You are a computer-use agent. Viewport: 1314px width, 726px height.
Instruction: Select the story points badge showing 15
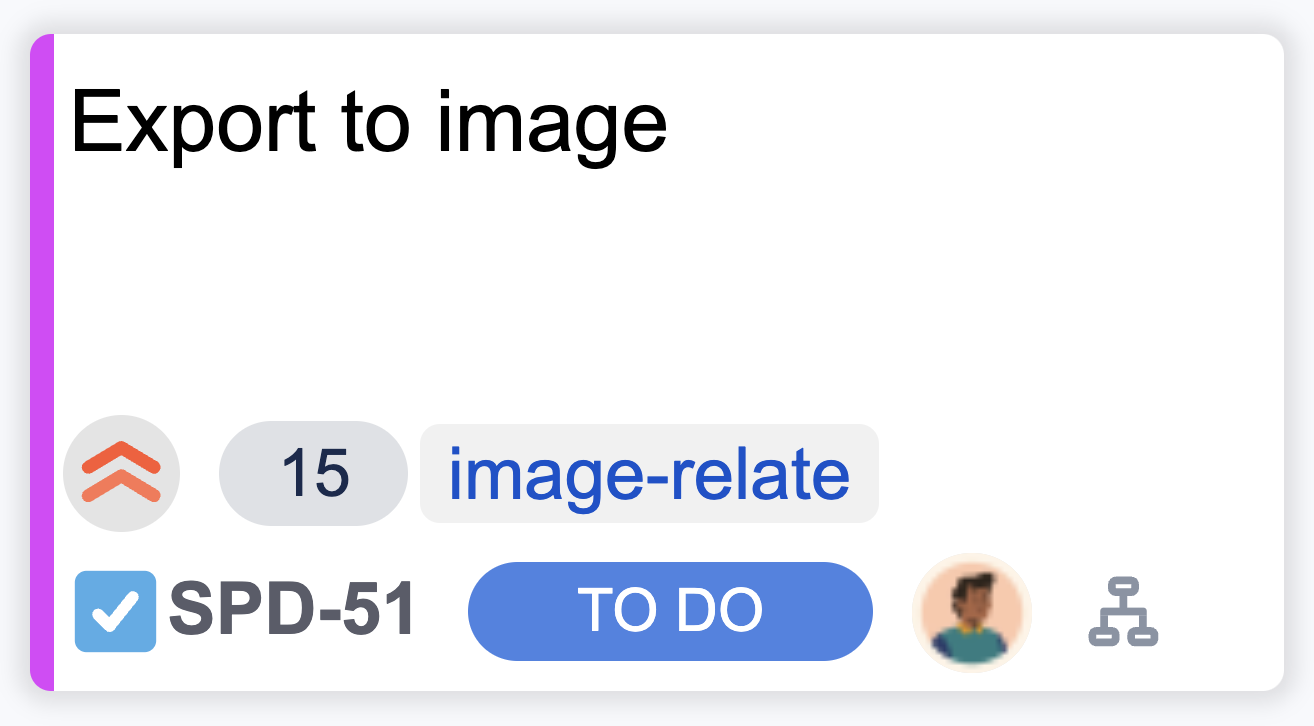[x=313, y=473]
